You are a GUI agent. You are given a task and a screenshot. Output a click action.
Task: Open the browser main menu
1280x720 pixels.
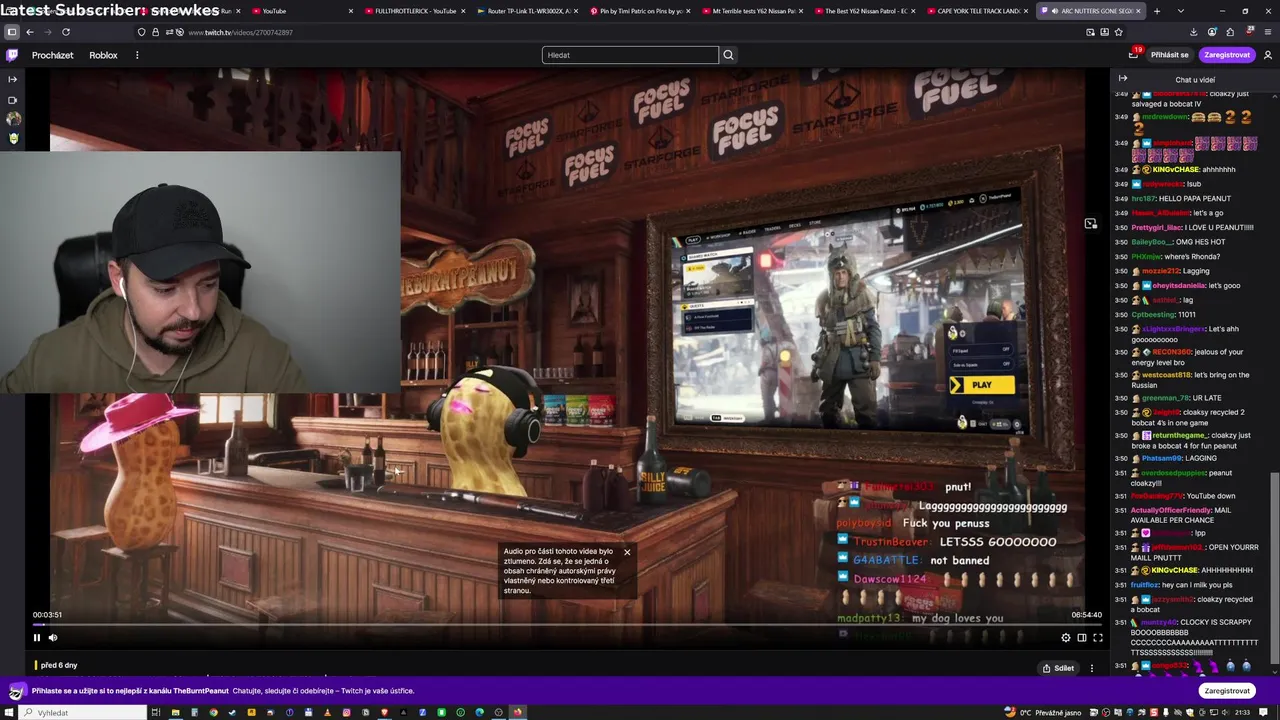click(1267, 32)
